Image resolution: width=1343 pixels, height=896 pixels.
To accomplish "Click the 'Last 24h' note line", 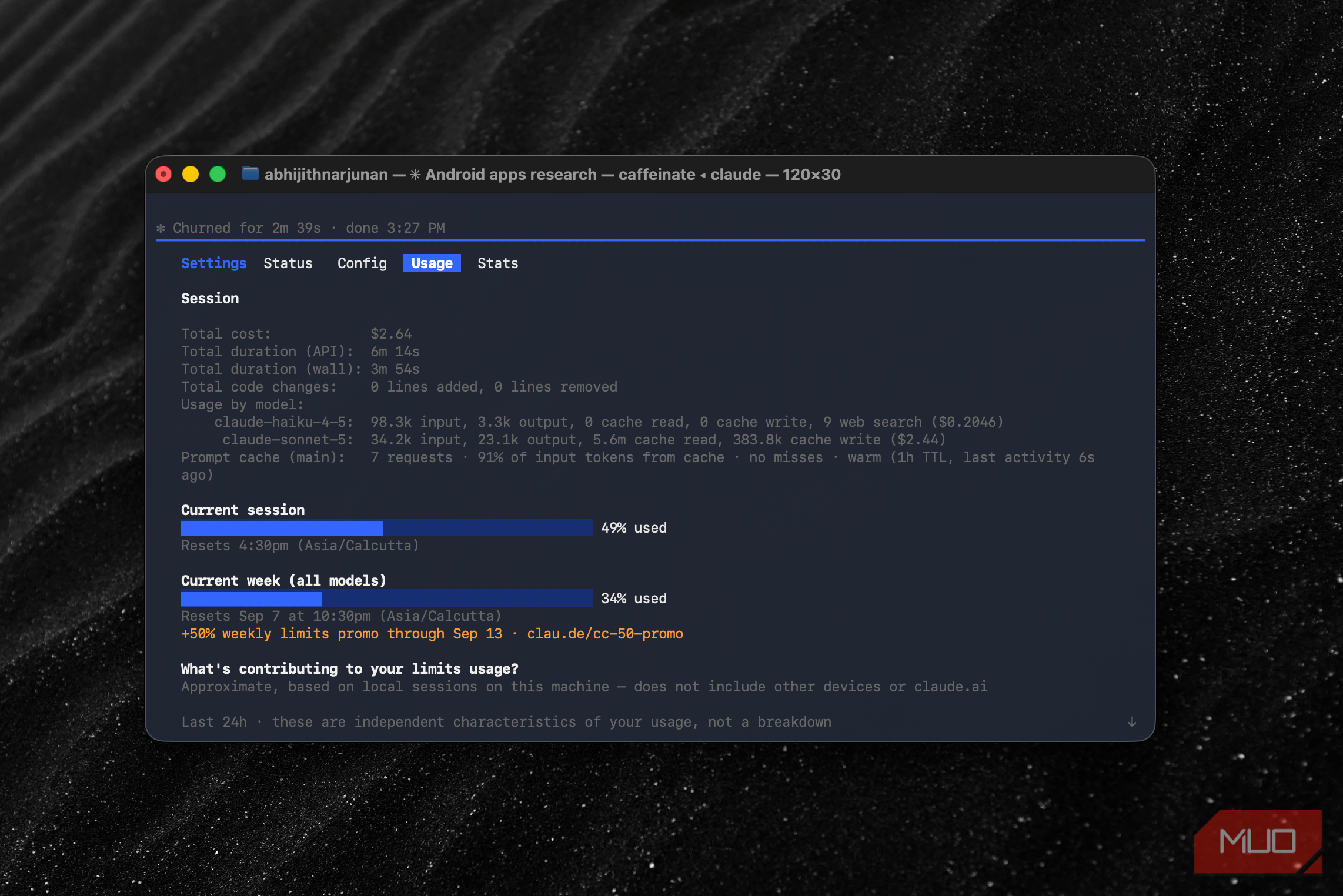I will coord(506,722).
